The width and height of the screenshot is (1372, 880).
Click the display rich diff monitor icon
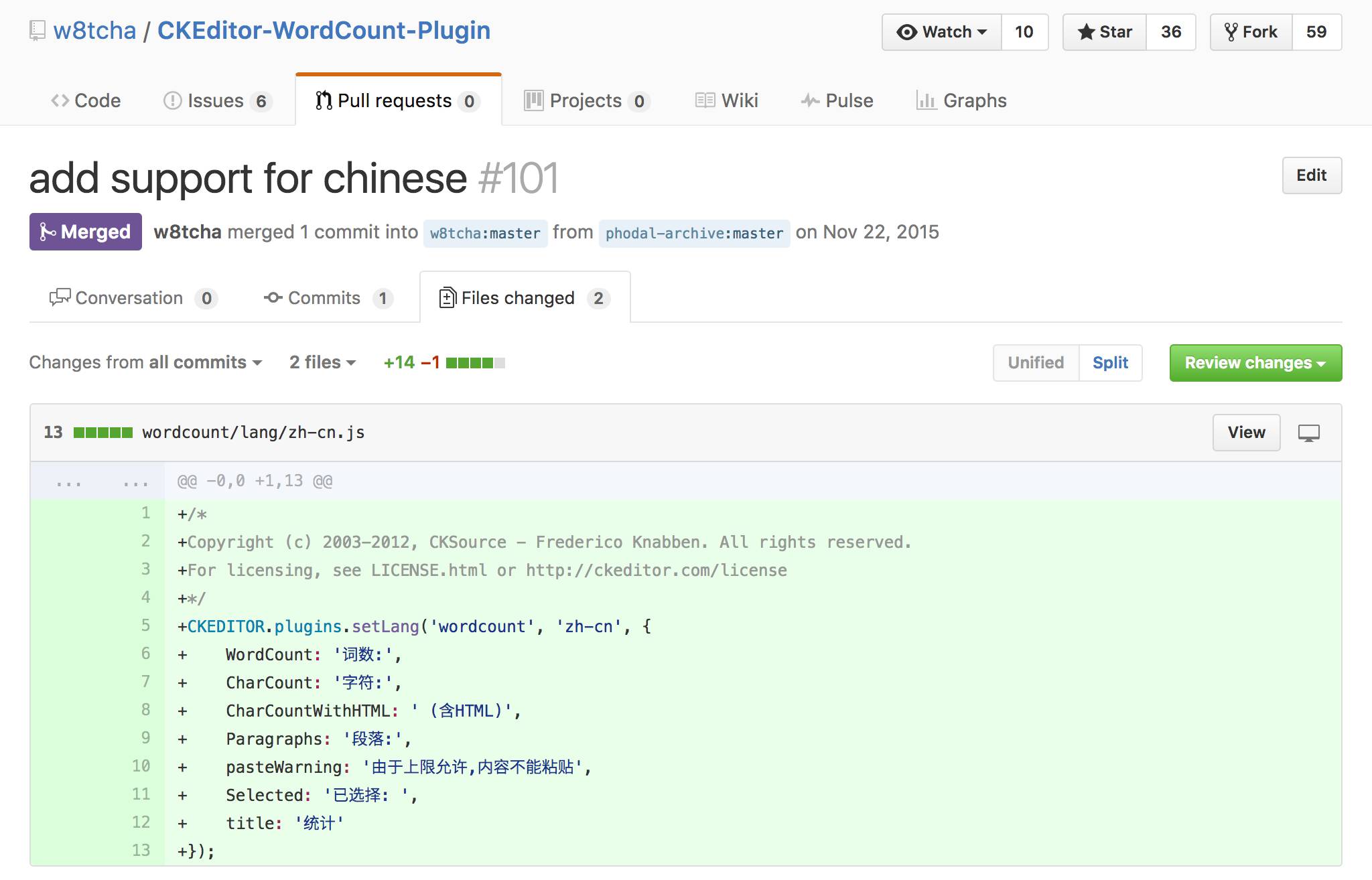(x=1308, y=433)
